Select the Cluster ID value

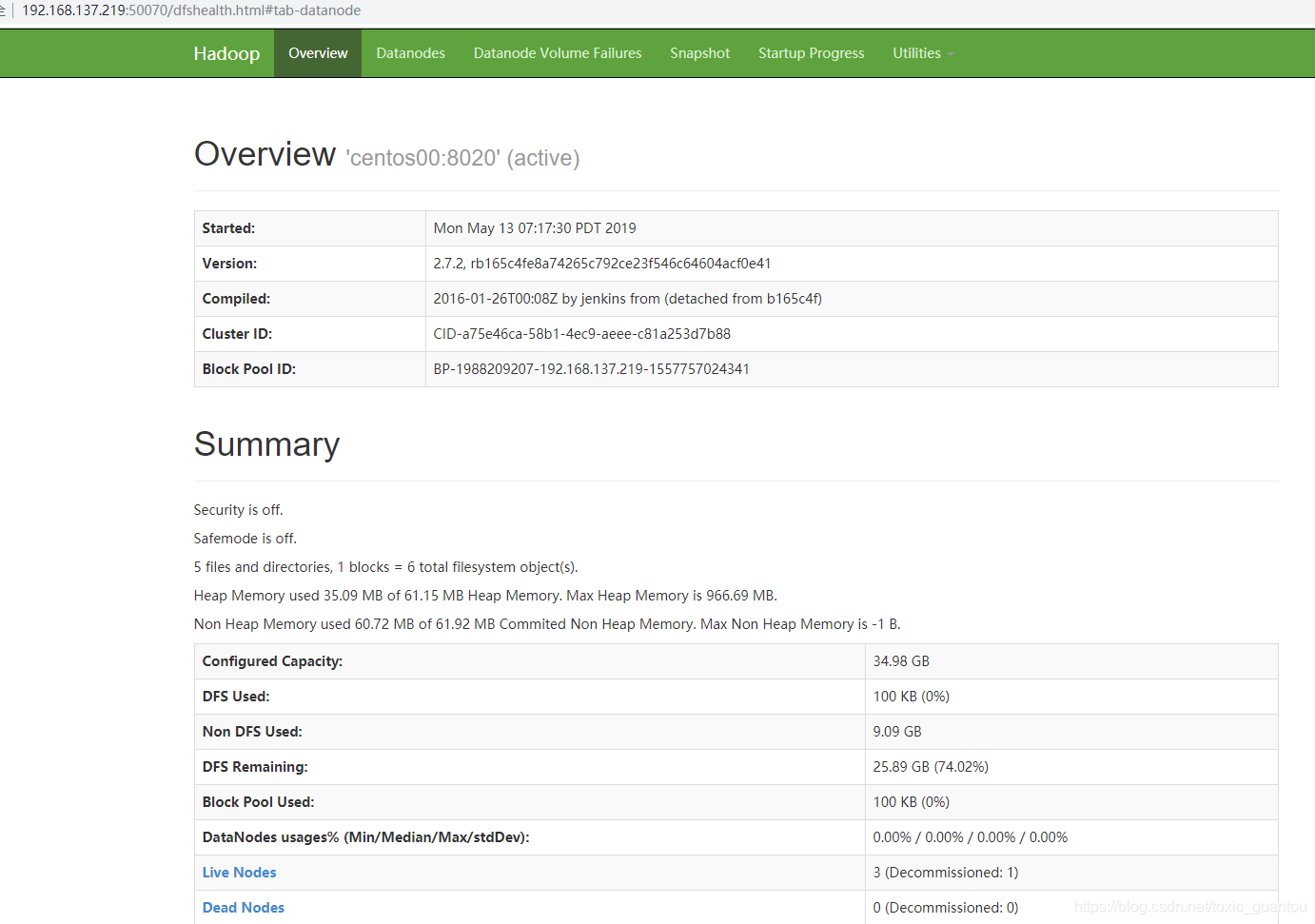point(581,334)
